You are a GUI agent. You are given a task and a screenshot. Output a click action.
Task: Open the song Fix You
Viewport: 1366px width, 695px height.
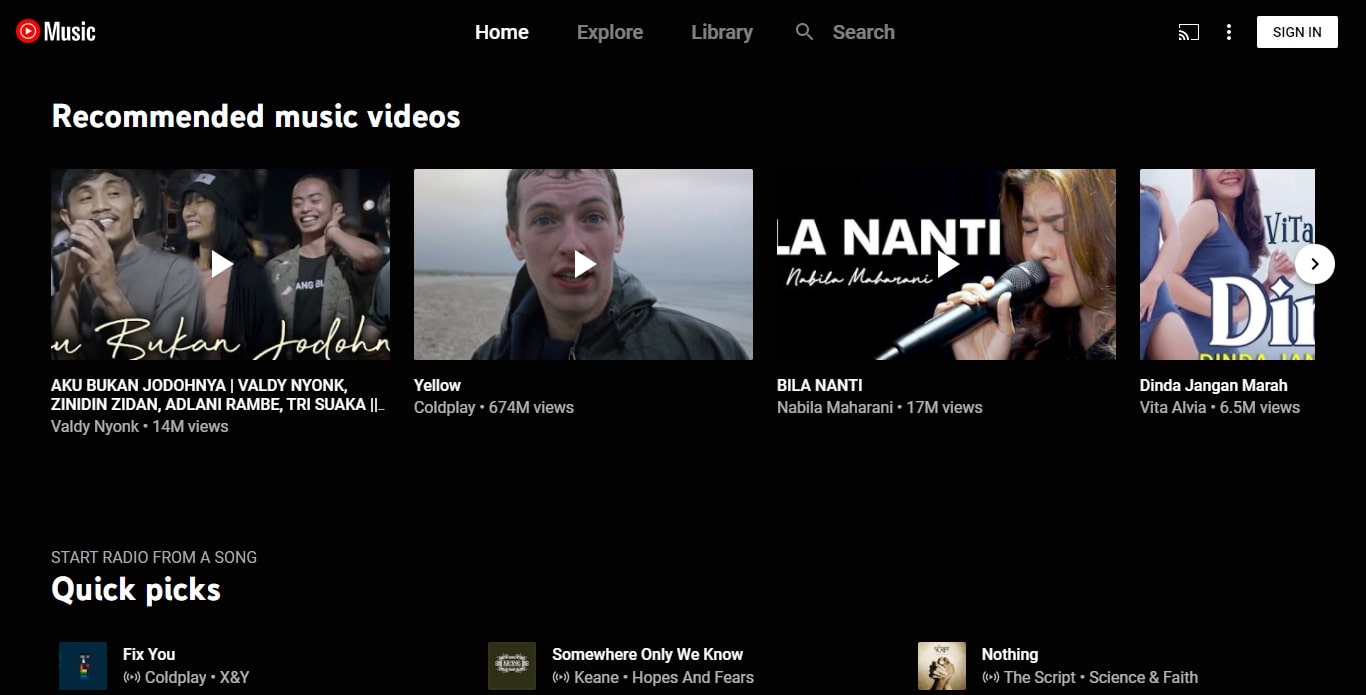(x=148, y=654)
